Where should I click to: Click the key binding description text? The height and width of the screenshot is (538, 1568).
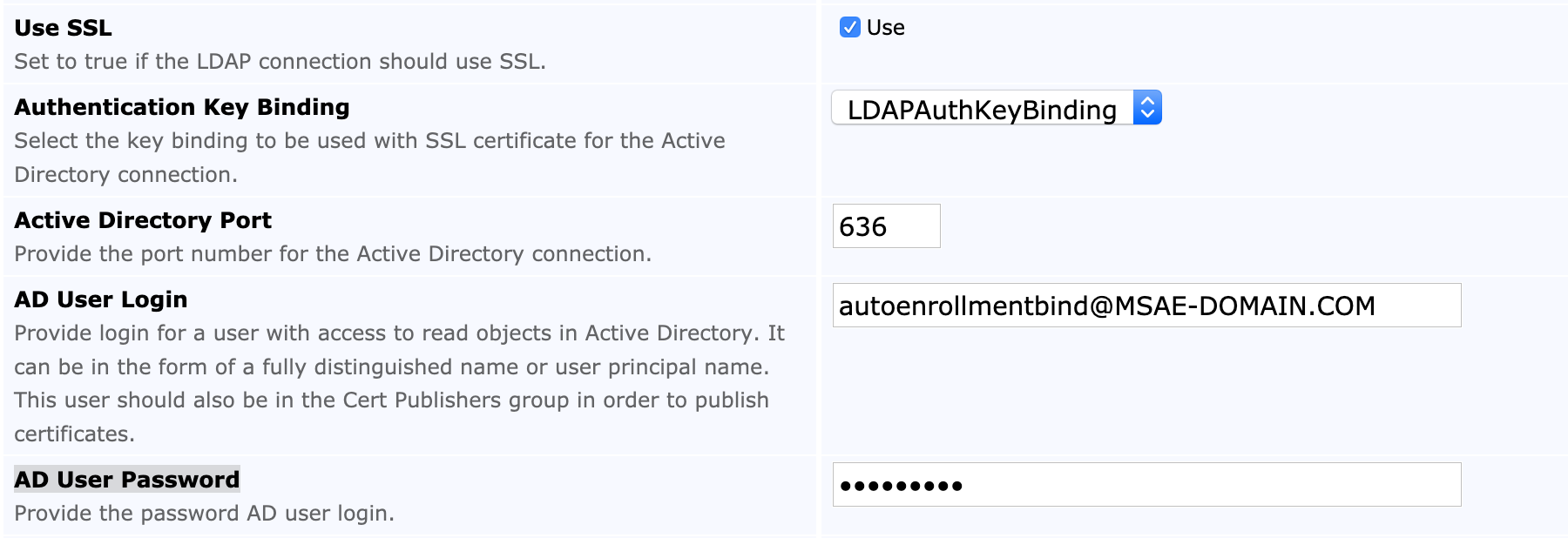(369, 158)
